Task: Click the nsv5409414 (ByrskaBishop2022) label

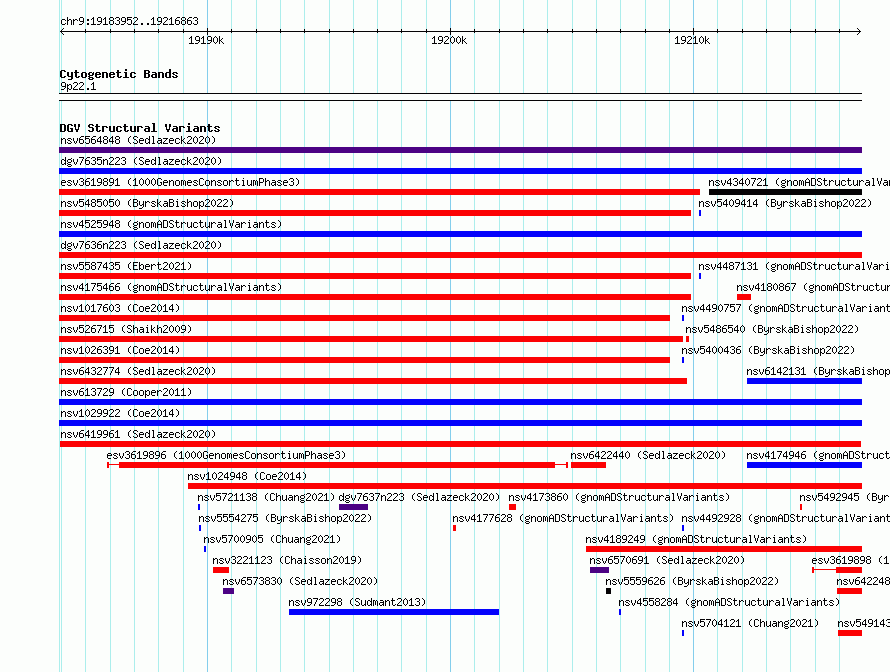Action: coord(784,203)
